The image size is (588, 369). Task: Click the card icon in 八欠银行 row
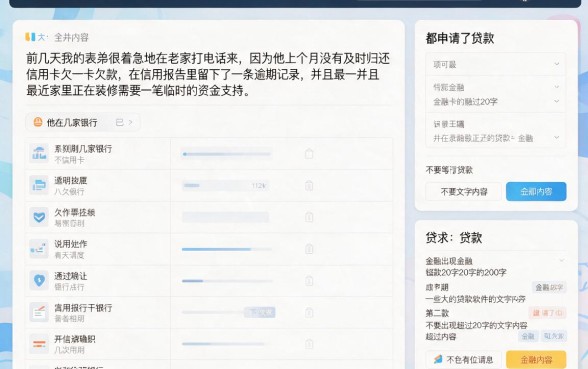(39, 185)
